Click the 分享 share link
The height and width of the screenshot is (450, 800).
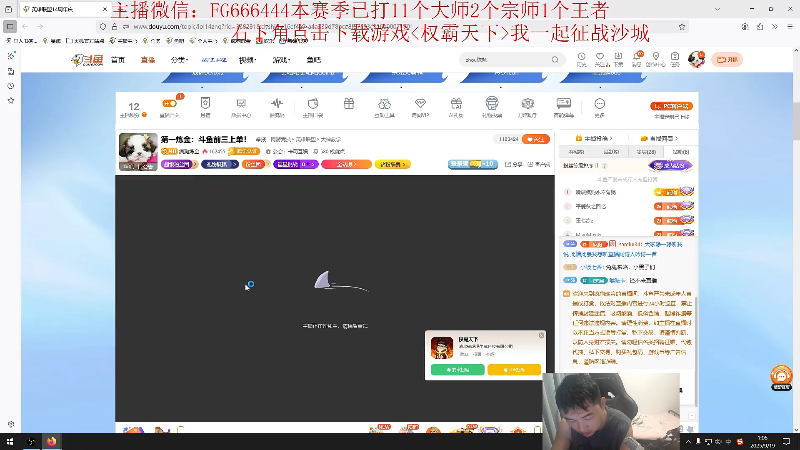(514, 164)
